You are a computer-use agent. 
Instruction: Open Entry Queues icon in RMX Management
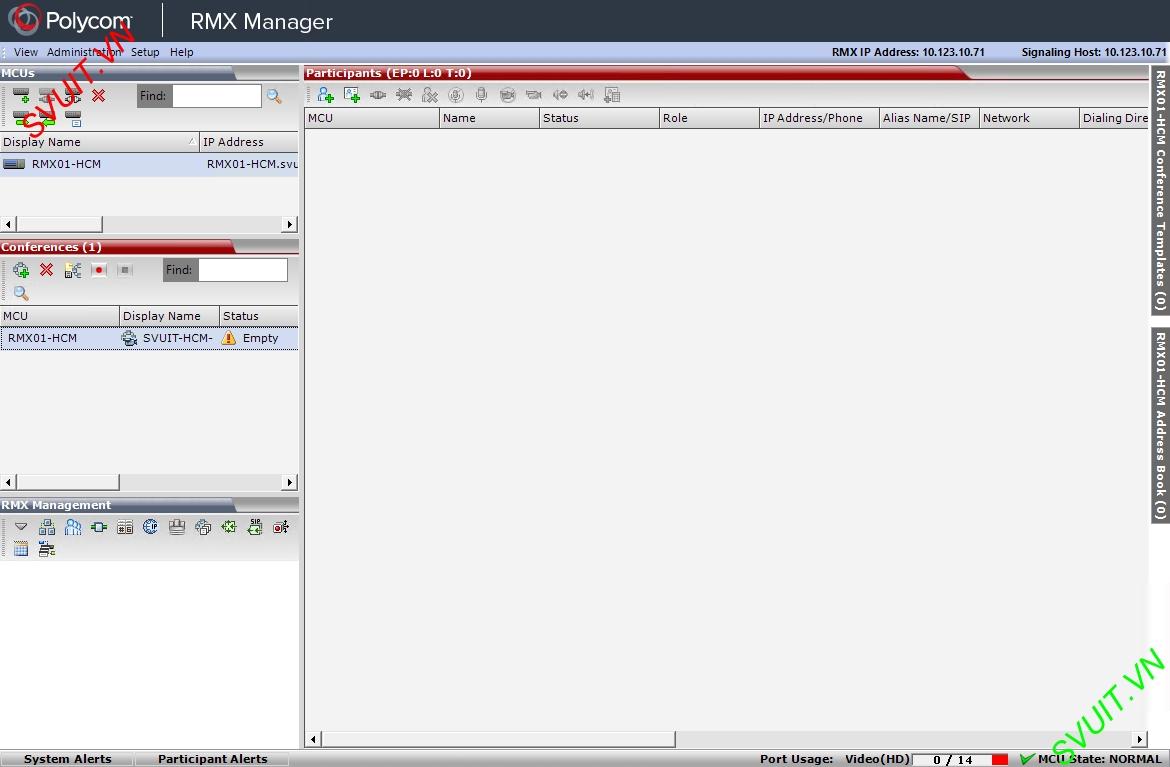click(98, 527)
